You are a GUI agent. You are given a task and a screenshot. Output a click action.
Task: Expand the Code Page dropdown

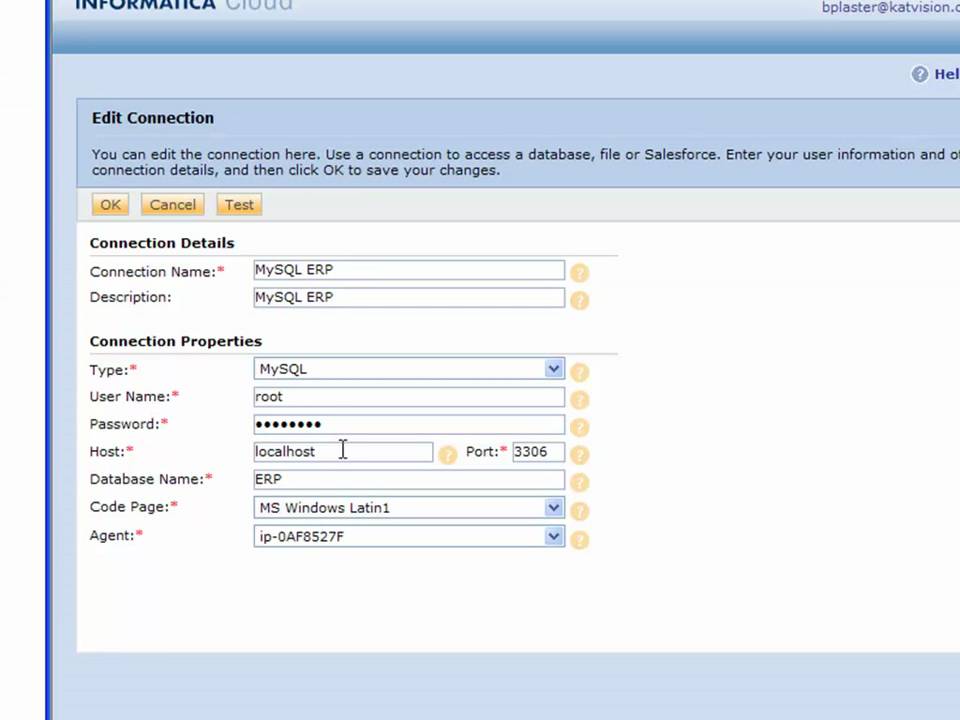click(409, 508)
